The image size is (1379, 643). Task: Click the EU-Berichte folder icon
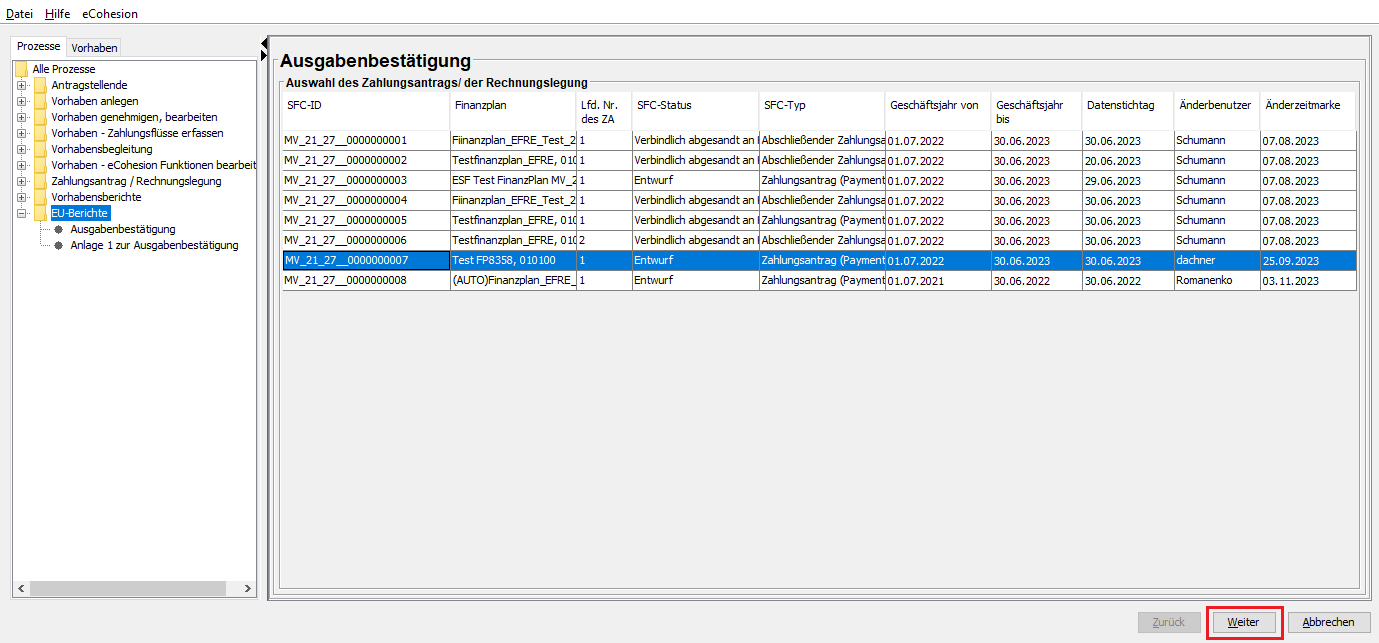point(40,213)
